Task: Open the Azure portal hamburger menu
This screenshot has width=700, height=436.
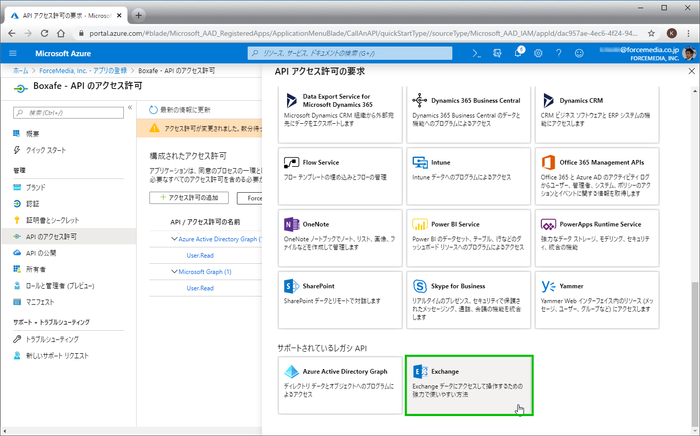Action: coord(13,53)
